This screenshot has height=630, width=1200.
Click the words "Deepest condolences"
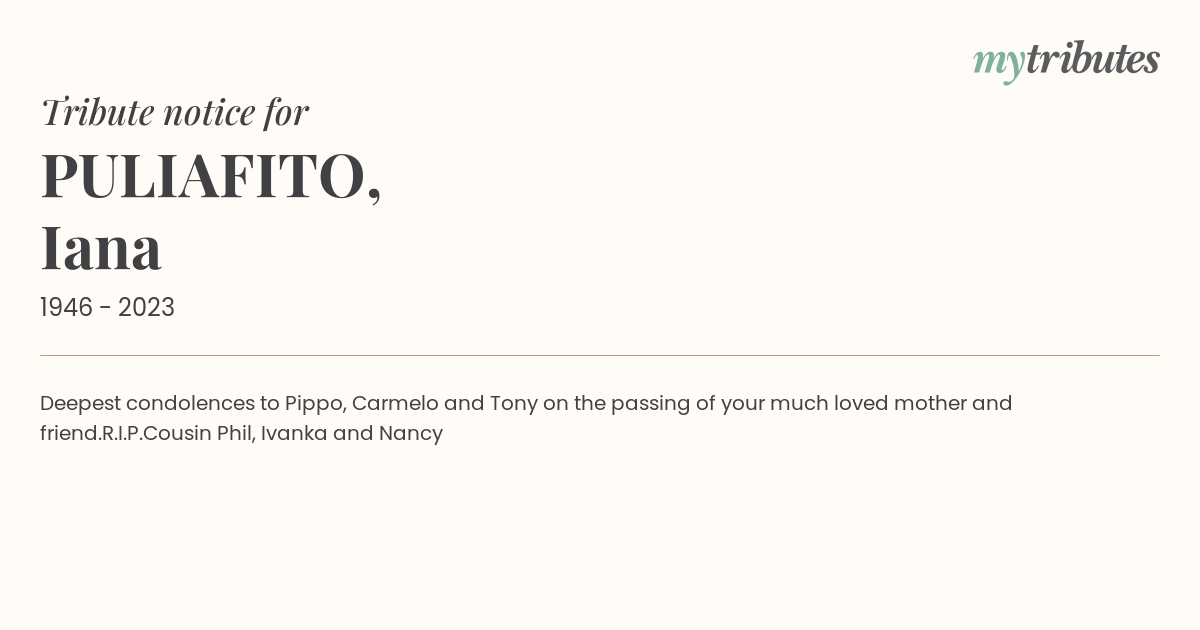click(x=147, y=404)
